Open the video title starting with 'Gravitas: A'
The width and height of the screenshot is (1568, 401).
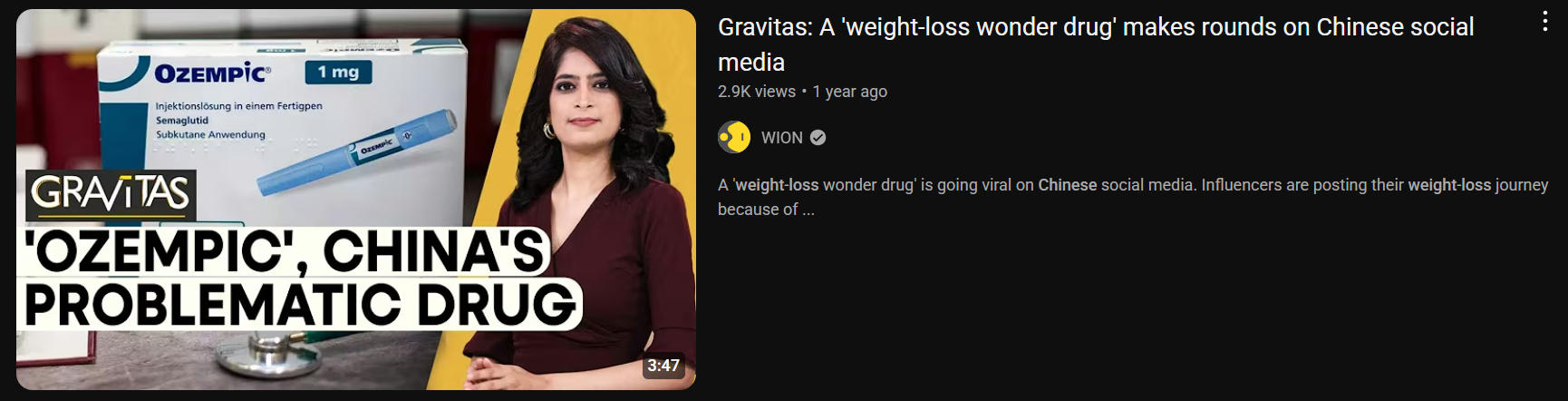point(1096,44)
